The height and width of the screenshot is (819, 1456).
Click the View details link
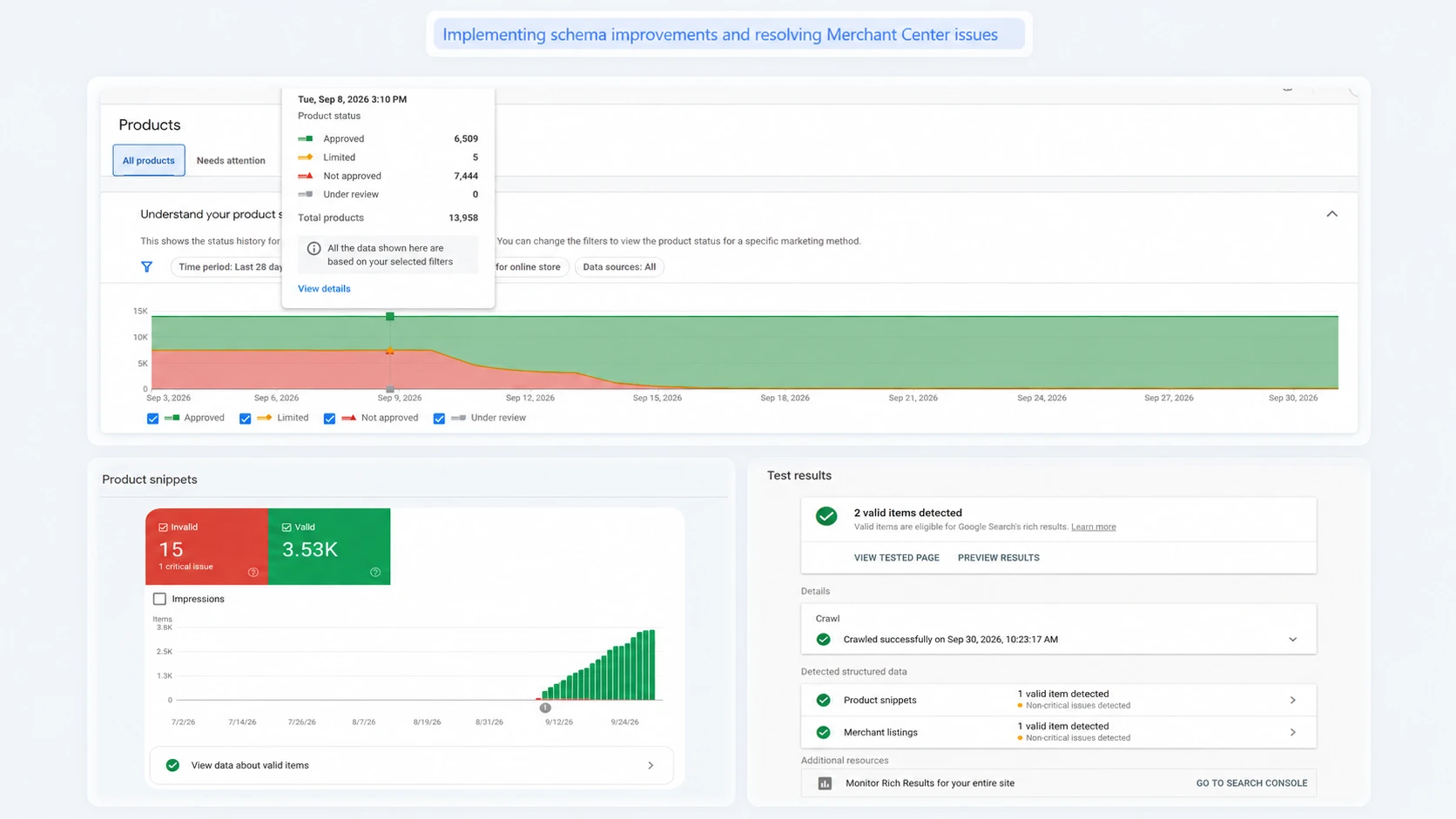[324, 289]
